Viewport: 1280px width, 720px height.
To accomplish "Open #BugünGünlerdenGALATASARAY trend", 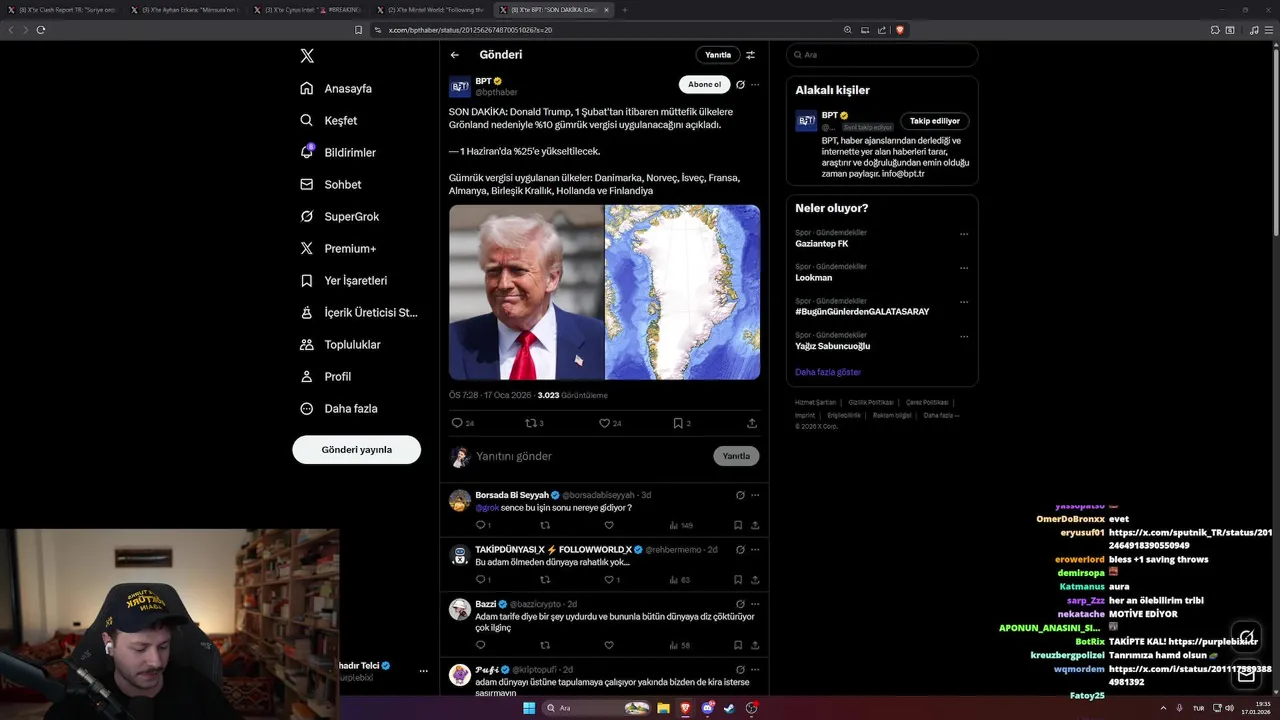I will 862,311.
